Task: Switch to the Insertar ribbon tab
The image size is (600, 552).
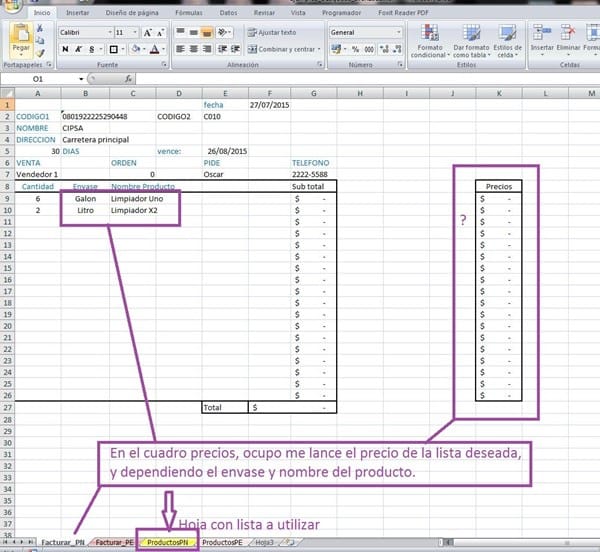Action: click(77, 13)
